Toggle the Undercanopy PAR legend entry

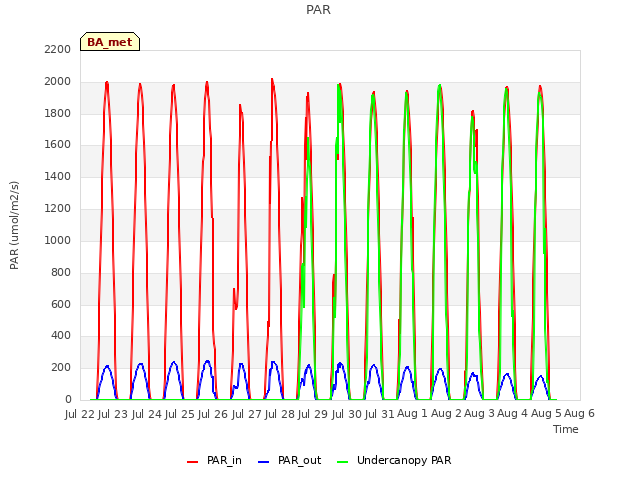pos(394,460)
